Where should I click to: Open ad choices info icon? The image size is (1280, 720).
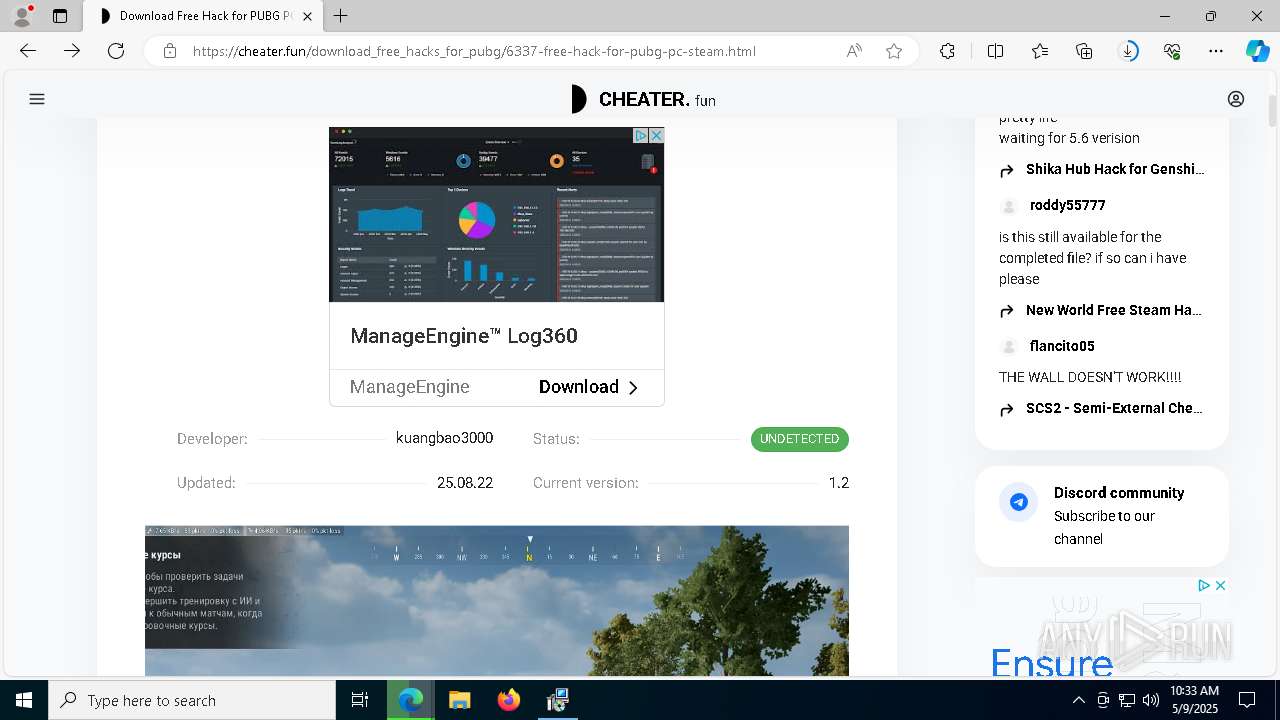click(x=641, y=135)
